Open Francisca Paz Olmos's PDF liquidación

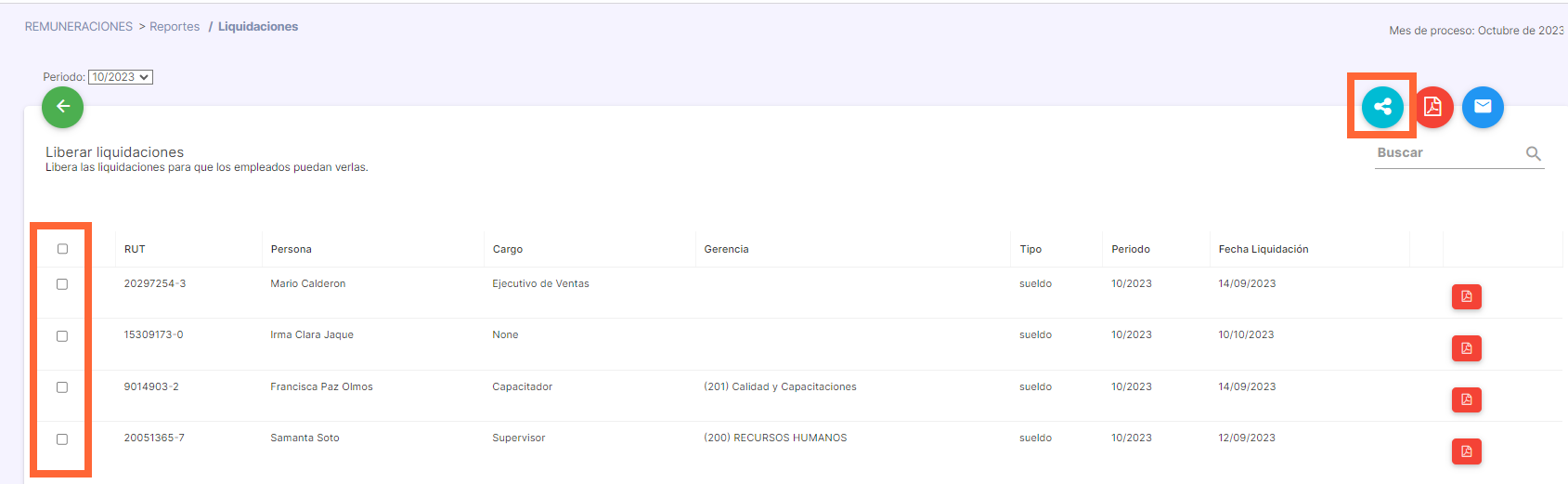pyautogui.click(x=1467, y=400)
